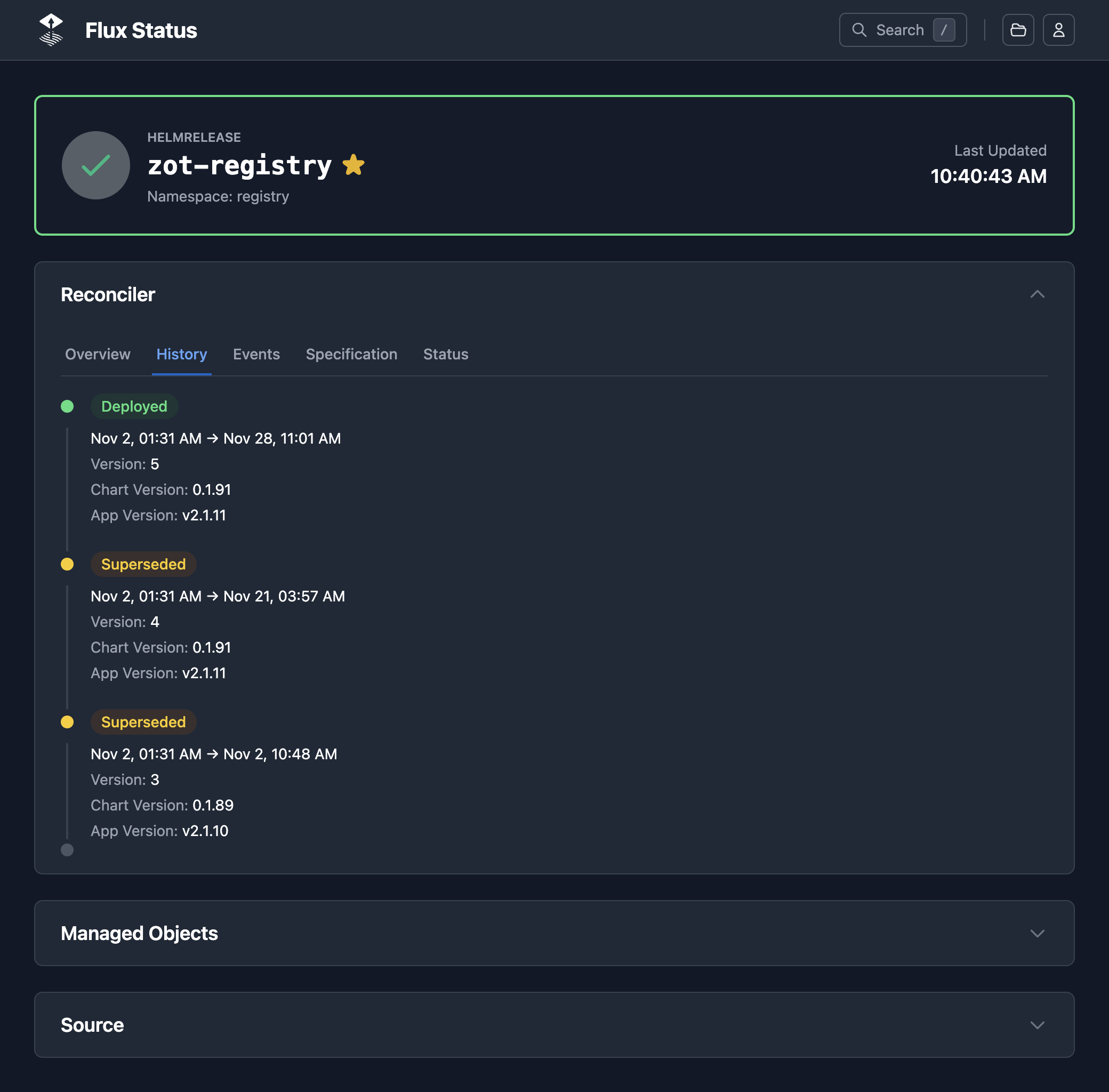This screenshot has height=1092, width=1109.
Task: Click the Deployed status badge
Action: click(134, 407)
